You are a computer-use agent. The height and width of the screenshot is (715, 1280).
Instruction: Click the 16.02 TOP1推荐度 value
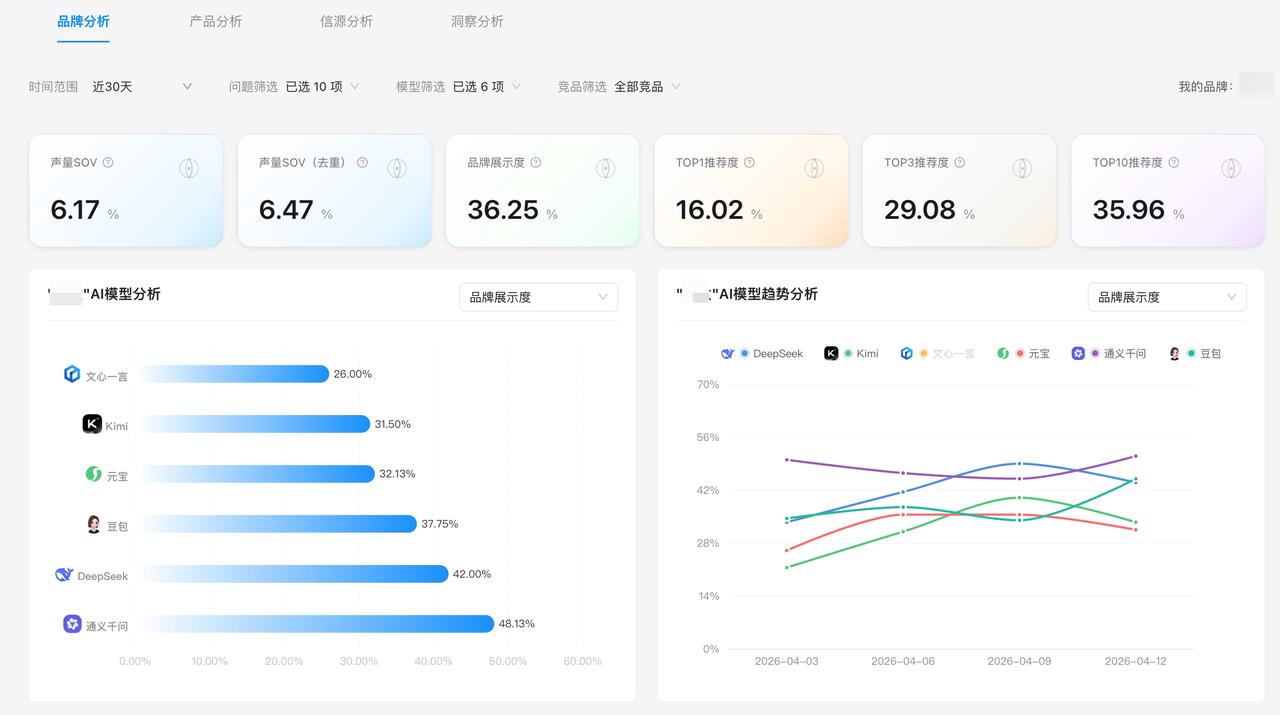click(709, 210)
